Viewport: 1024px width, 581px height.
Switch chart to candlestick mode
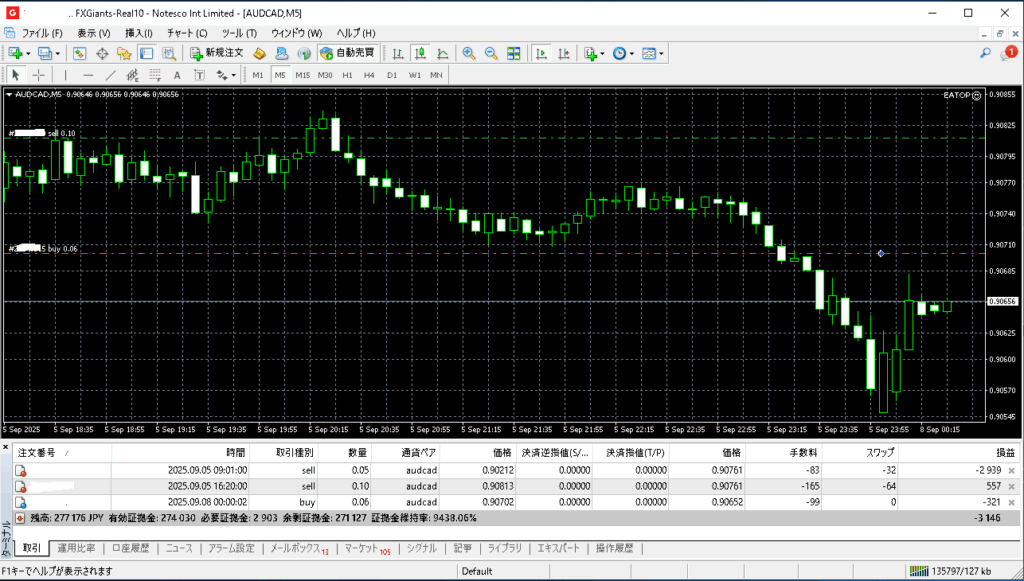pyautogui.click(x=419, y=53)
